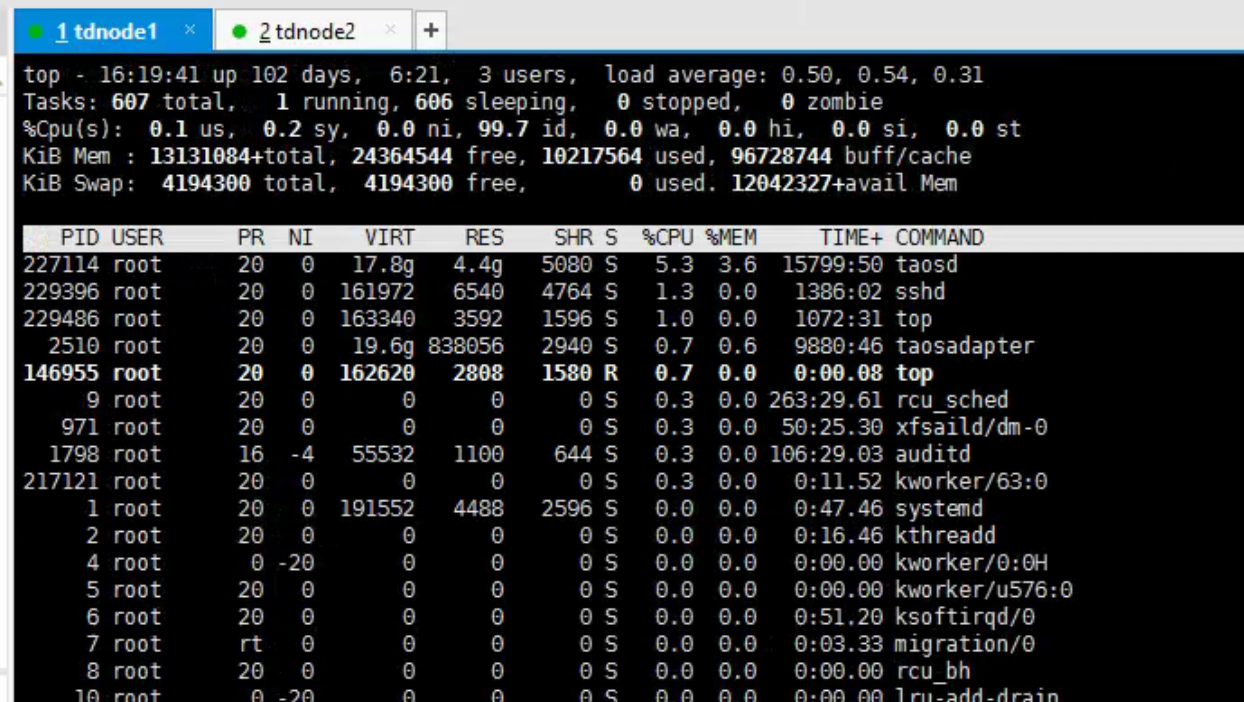Click the 24364544 free memory value

(402, 156)
